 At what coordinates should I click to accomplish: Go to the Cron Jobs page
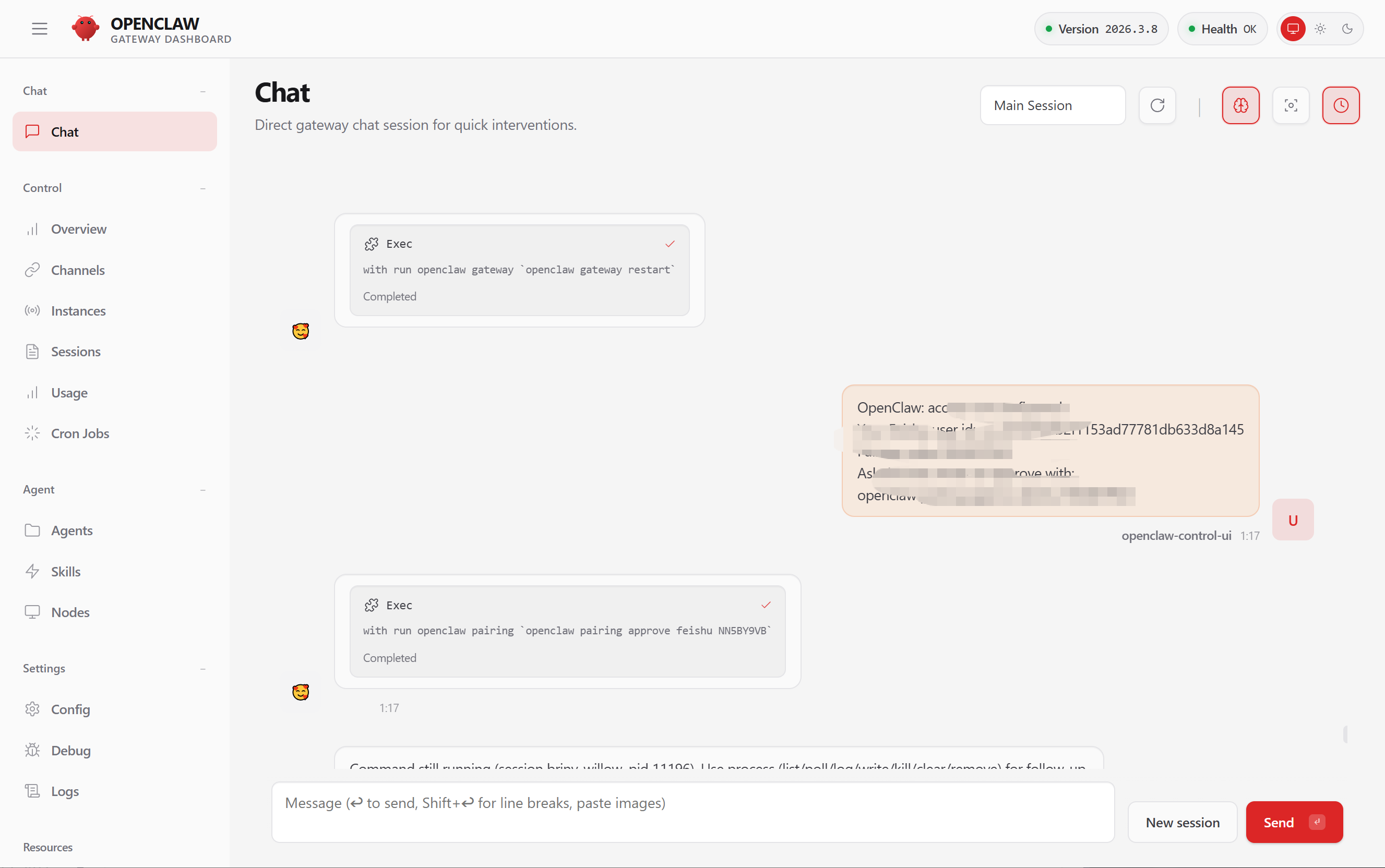coord(80,433)
